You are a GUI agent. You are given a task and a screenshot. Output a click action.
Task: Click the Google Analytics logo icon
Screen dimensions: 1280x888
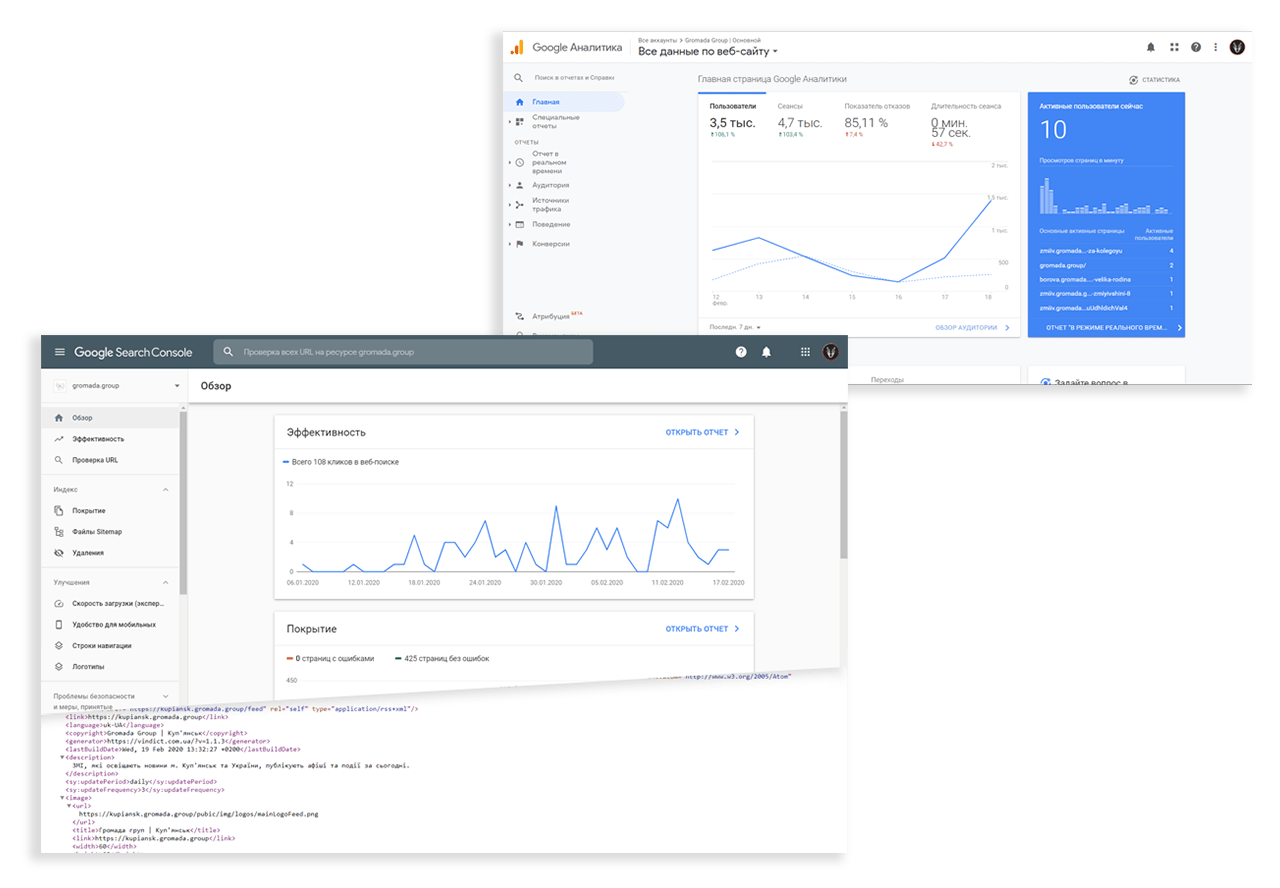pos(517,47)
